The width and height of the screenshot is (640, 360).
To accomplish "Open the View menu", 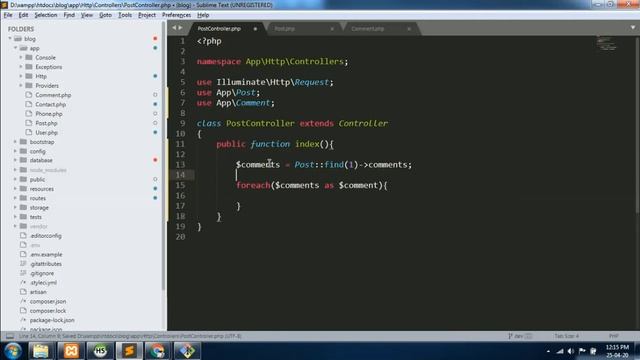I will pos(87,15).
